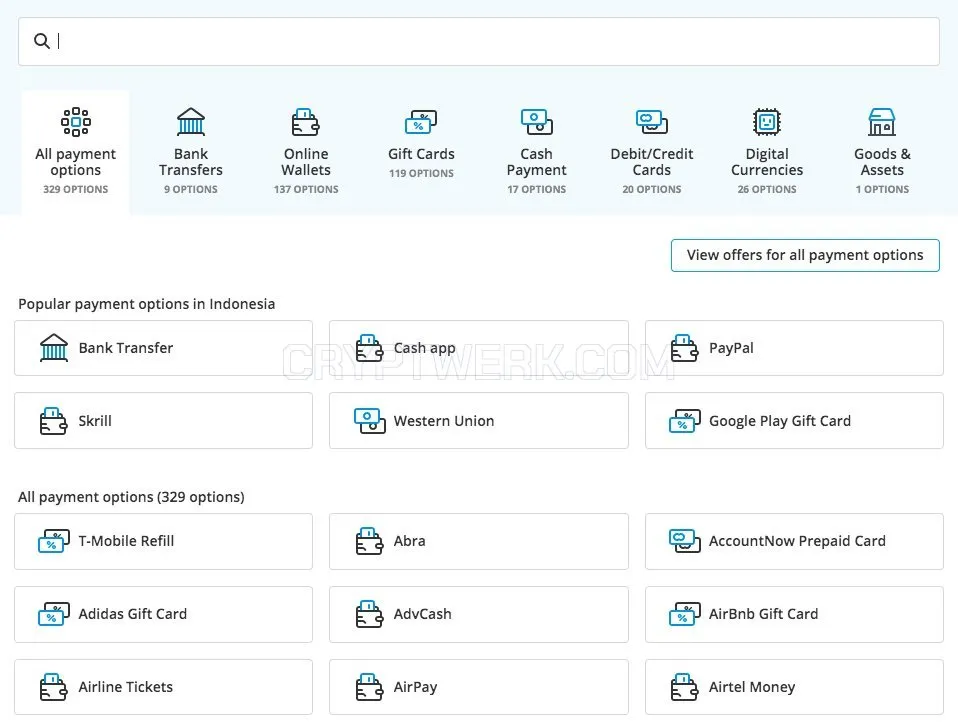Click 'All payment options (329 options)' heading
Viewport: 958px width, 725px height.
coord(131,497)
